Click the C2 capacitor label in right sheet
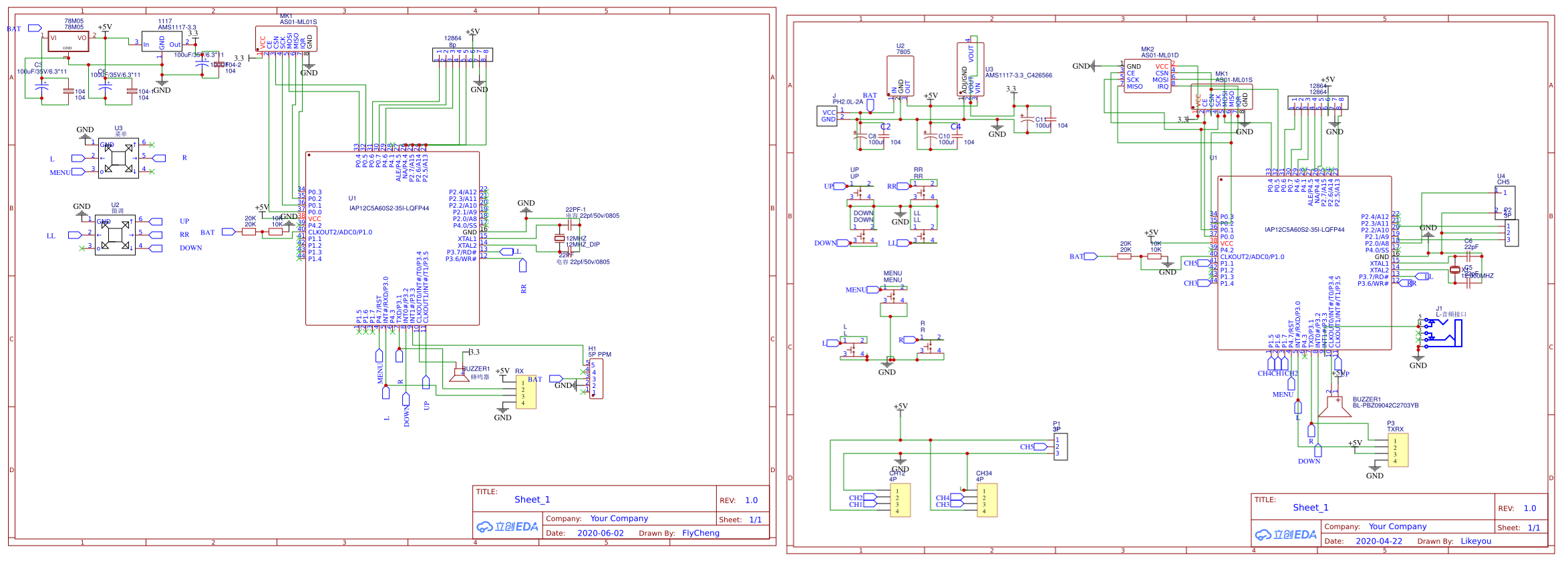 click(x=885, y=126)
